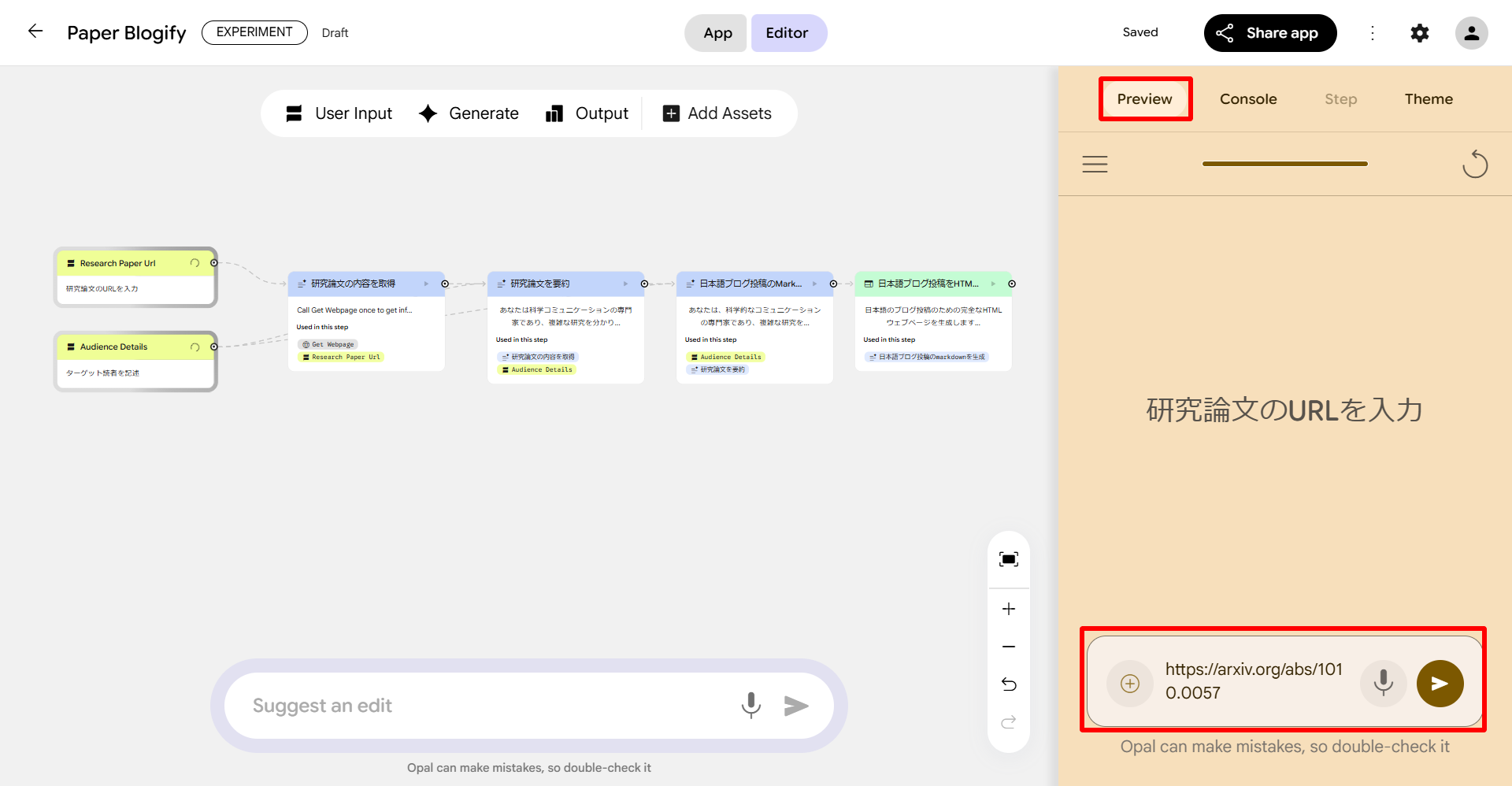This screenshot has height=786, width=1512.
Task: Expand the attachment plus in the URL input
Action: click(1130, 684)
